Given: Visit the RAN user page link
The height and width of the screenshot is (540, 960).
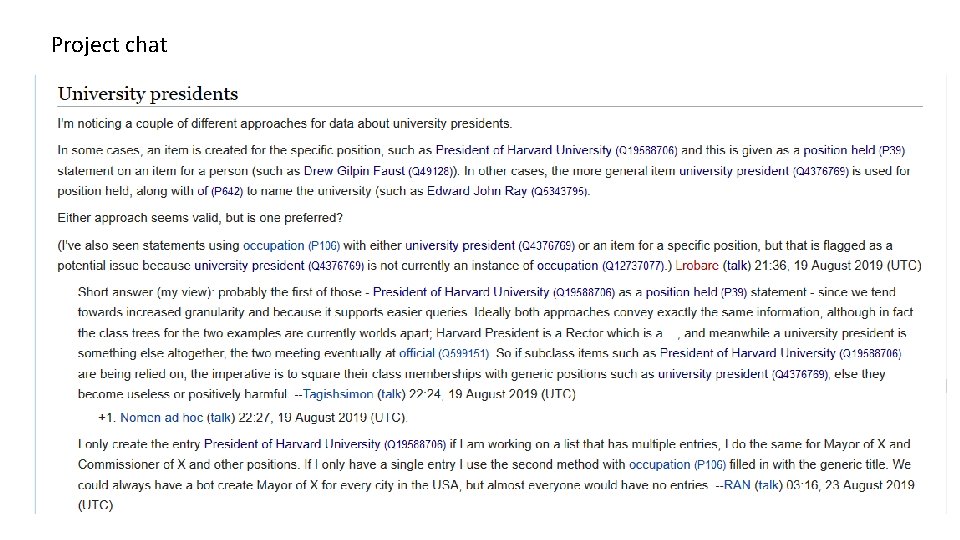Looking at the screenshot, I should click(737, 485).
